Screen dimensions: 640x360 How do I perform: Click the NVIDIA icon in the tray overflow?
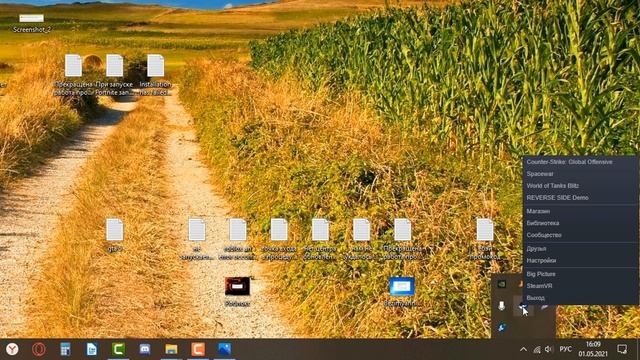click(502, 284)
